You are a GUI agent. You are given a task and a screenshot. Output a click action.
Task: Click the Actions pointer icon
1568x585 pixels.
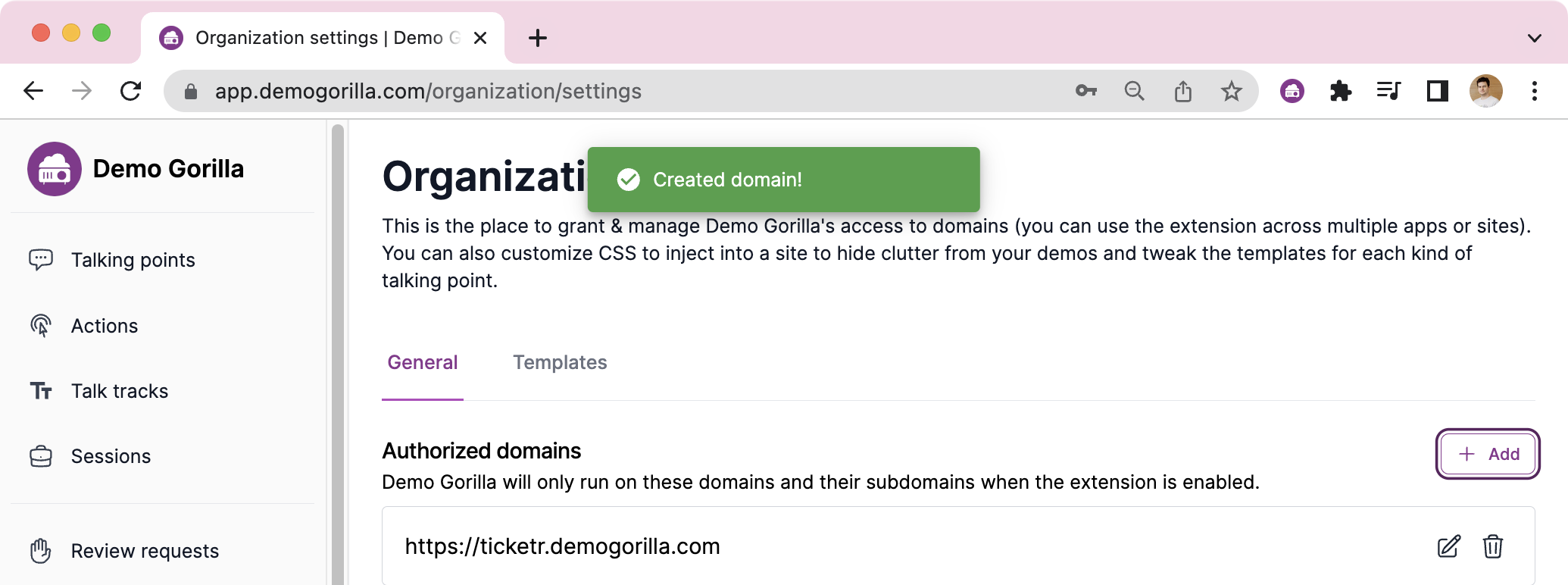(41, 326)
